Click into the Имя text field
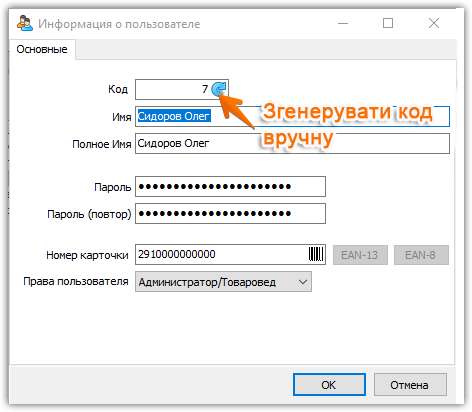 (292, 116)
